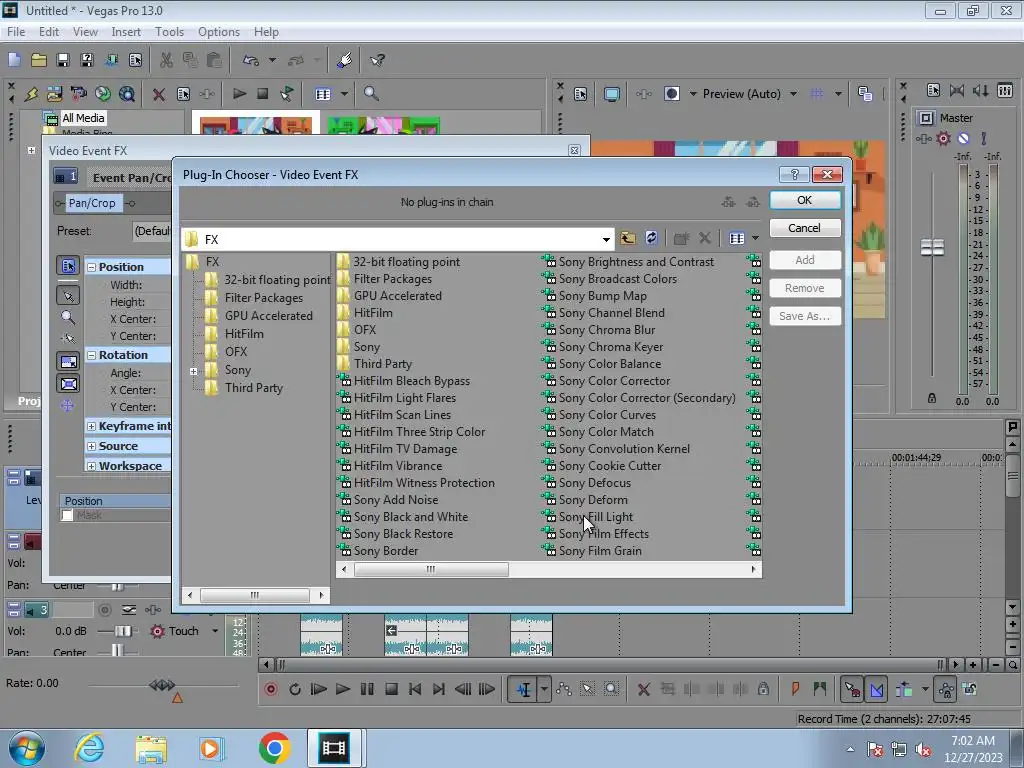1024x768 pixels.
Task: Click Cancel in the Plug-In Chooser
Action: pyautogui.click(x=805, y=228)
